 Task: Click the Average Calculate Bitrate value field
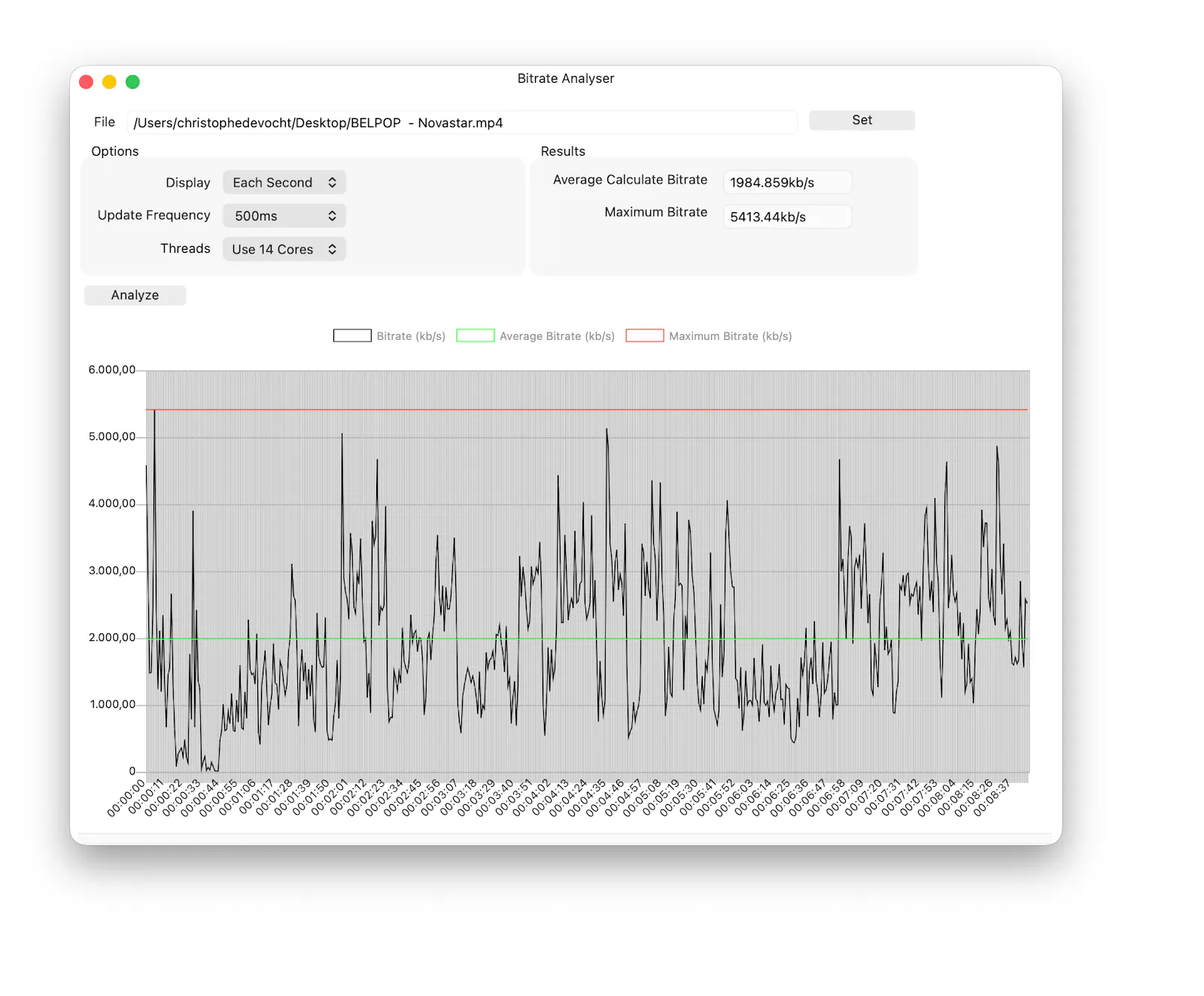(x=787, y=182)
